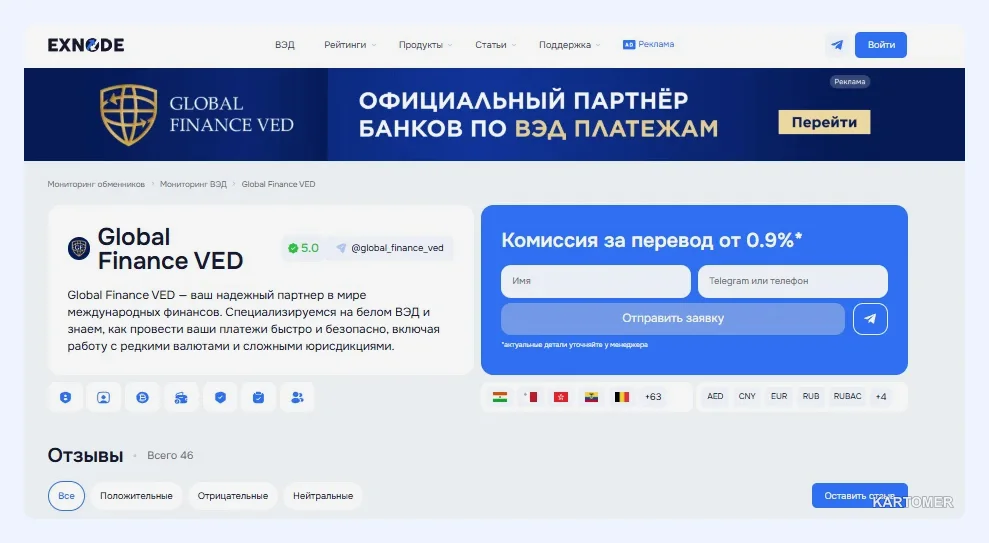Image resolution: width=989 pixels, height=543 pixels.
Task: Click the RUBAC currency tag
Action: click(847, 397)
